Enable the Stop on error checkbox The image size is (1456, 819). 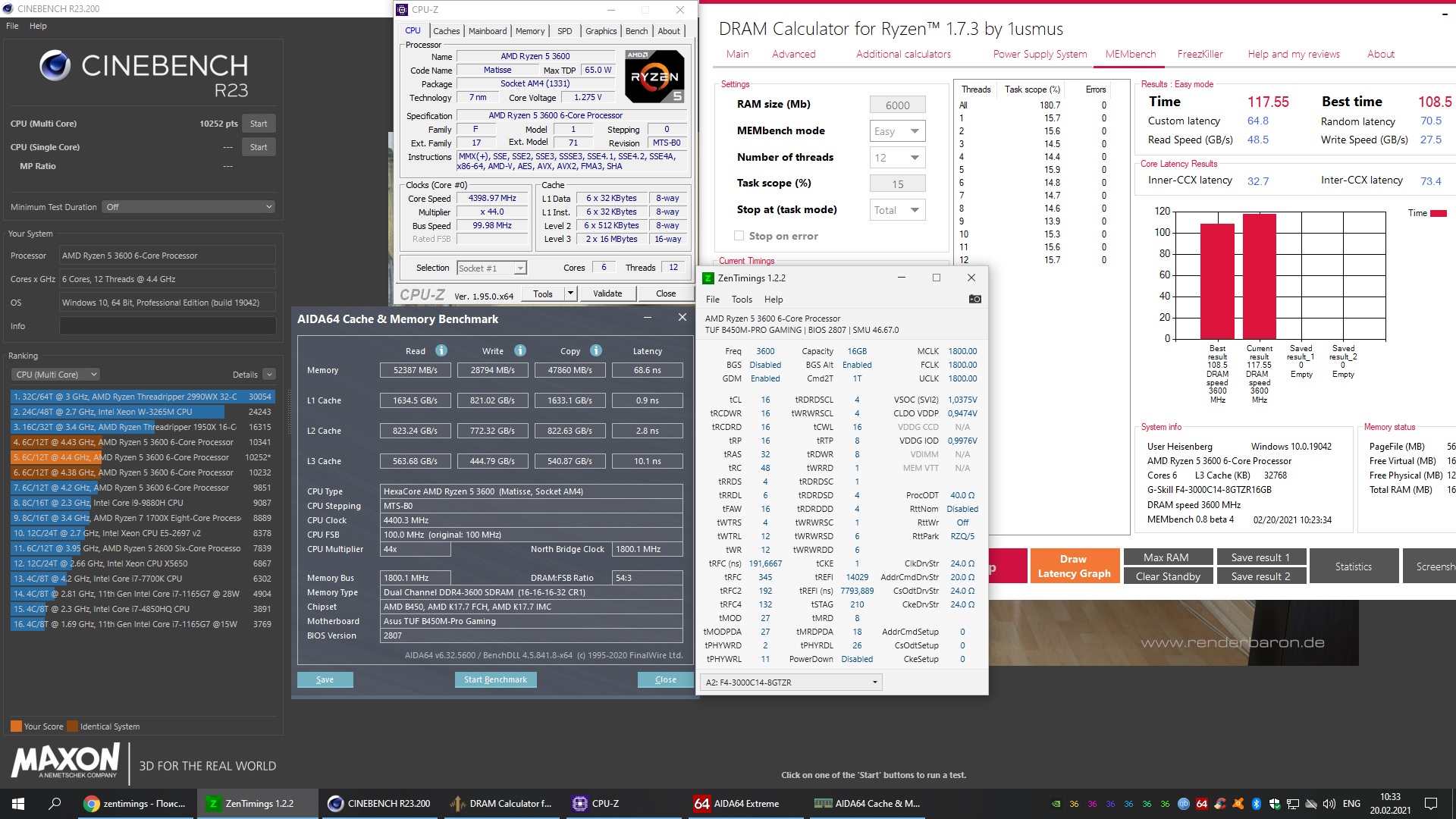click(739, 236)
